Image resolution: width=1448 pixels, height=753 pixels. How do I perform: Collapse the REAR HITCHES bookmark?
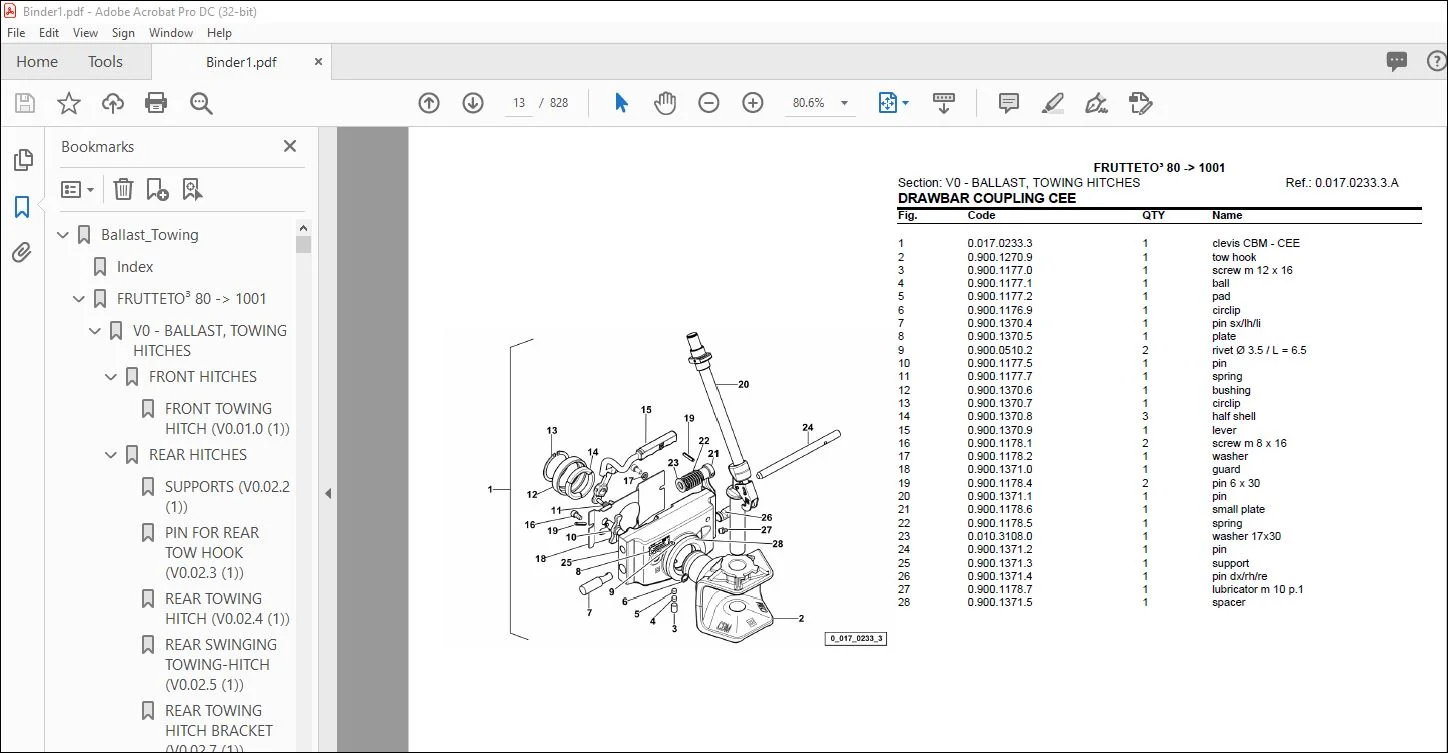pyautogui.click(x=112, y=455)
